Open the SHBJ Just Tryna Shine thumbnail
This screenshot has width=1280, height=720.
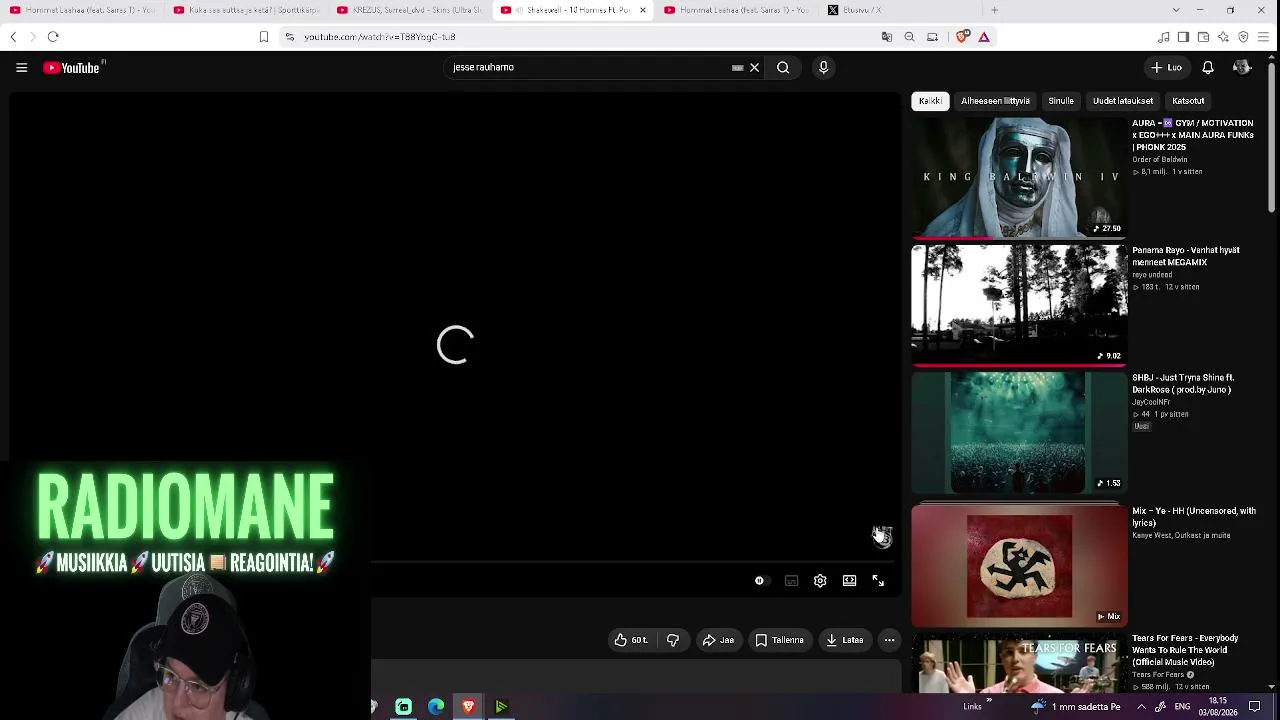coord(1019,433)
